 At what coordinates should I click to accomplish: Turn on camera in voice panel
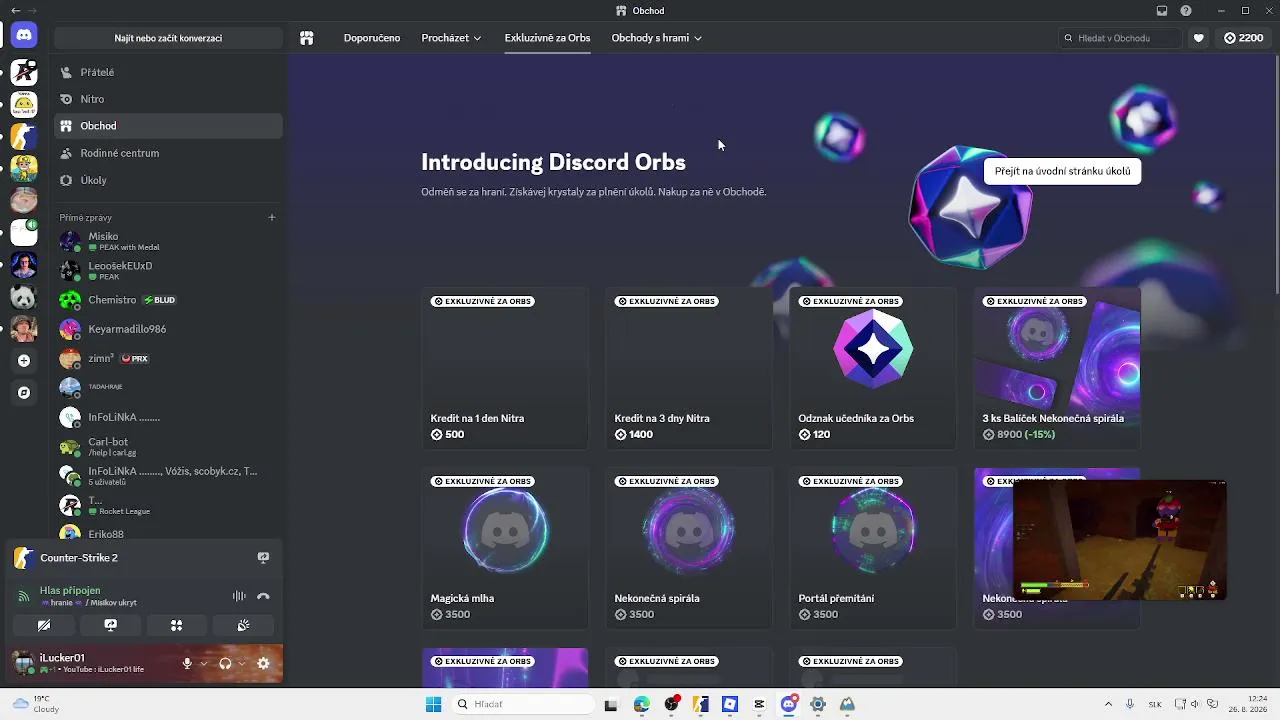click(44, 625)
